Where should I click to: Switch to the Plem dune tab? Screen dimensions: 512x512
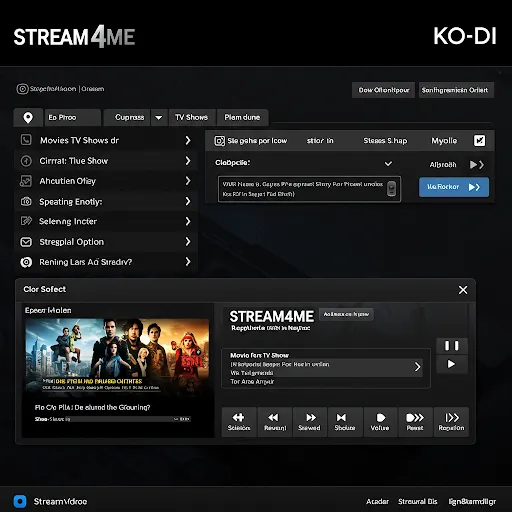pos(242,117)
